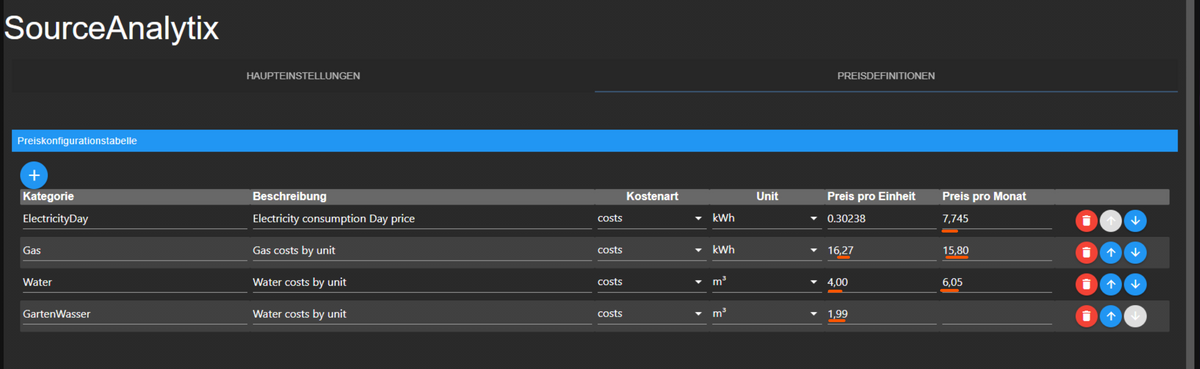Move Gas row down
Viewport: 1200px width, 369px height.
pos(1135,253)
